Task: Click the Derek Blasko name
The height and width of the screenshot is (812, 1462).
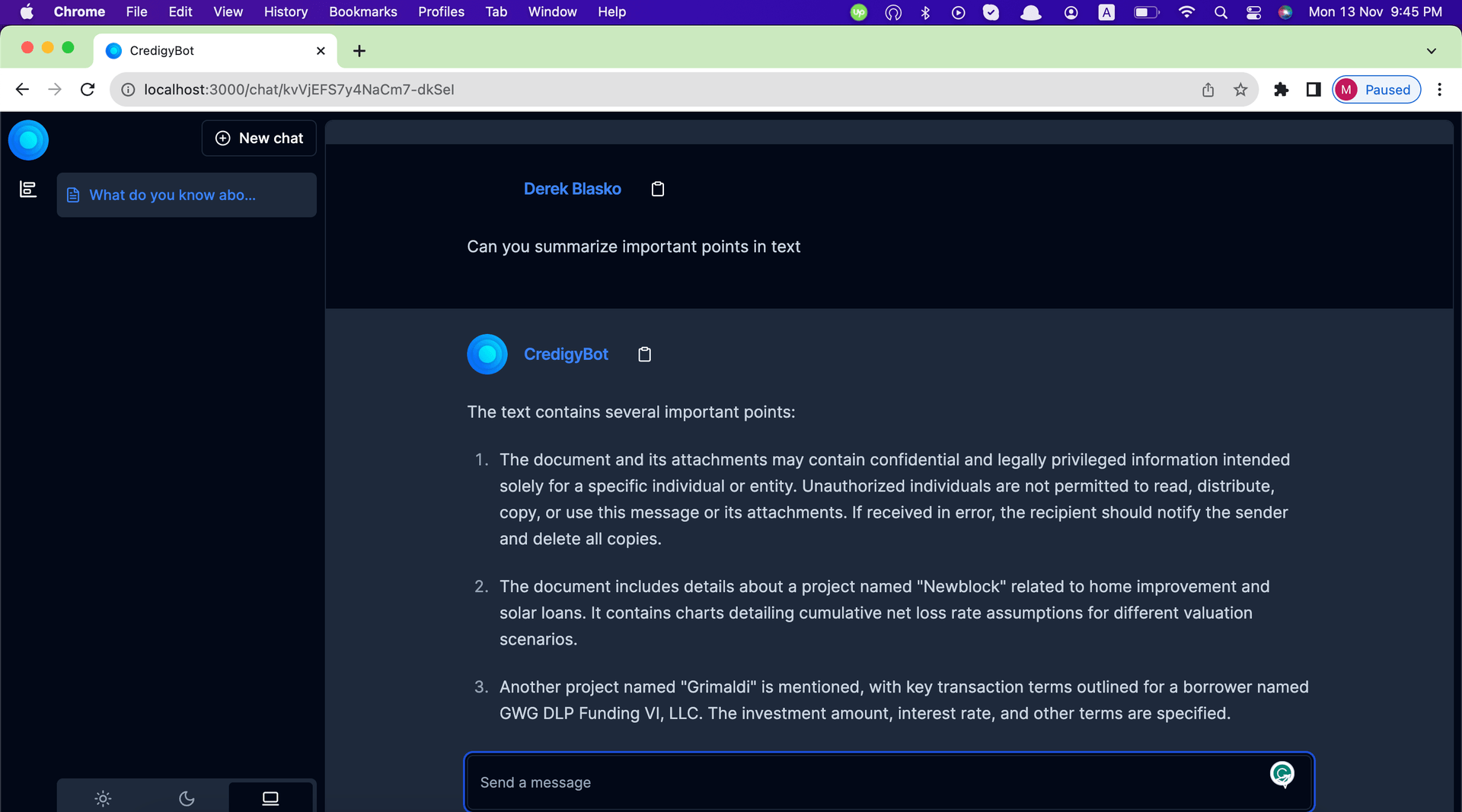Action: point(572,189)
